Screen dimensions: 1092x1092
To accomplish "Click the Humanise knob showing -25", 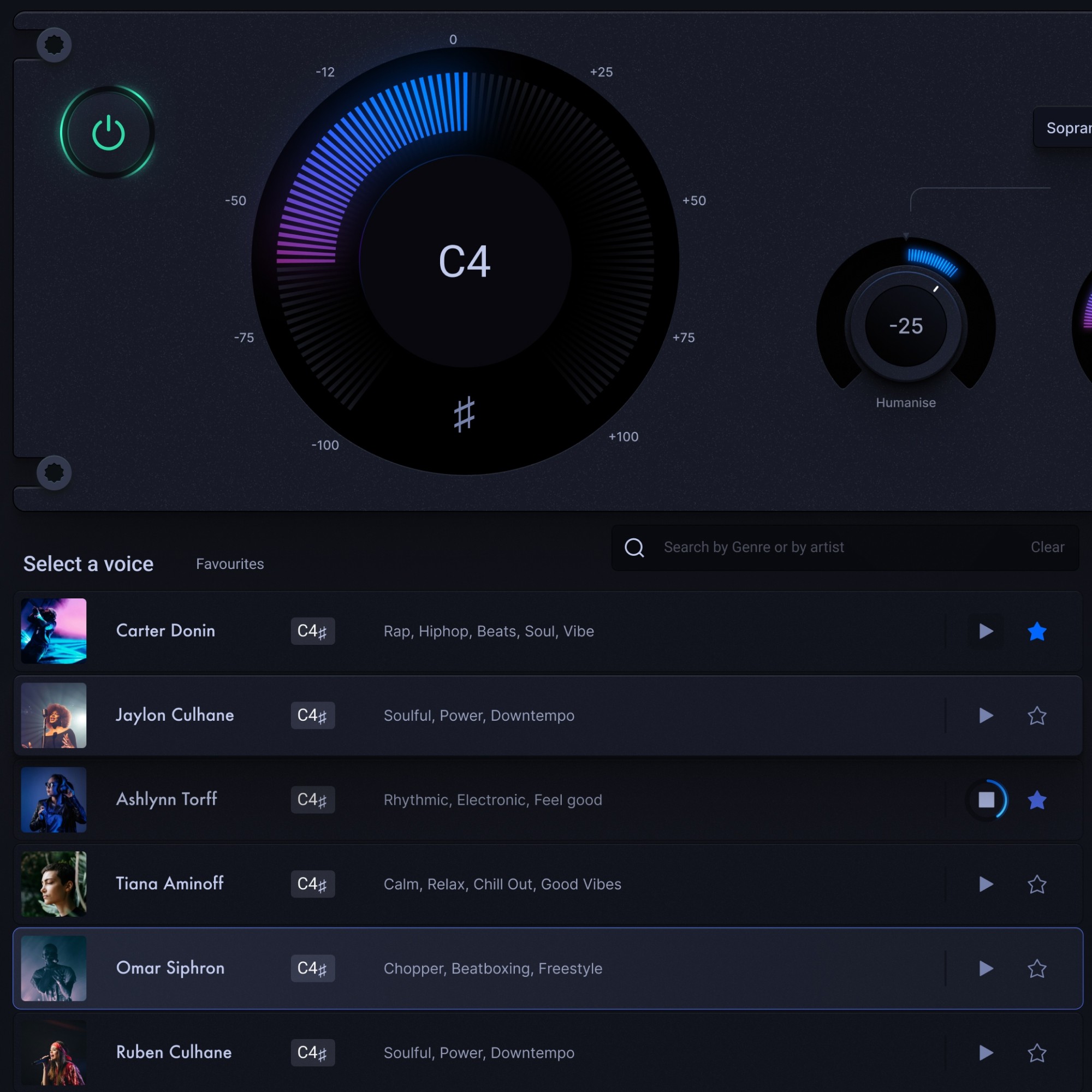I will click(x=905, y=325).
